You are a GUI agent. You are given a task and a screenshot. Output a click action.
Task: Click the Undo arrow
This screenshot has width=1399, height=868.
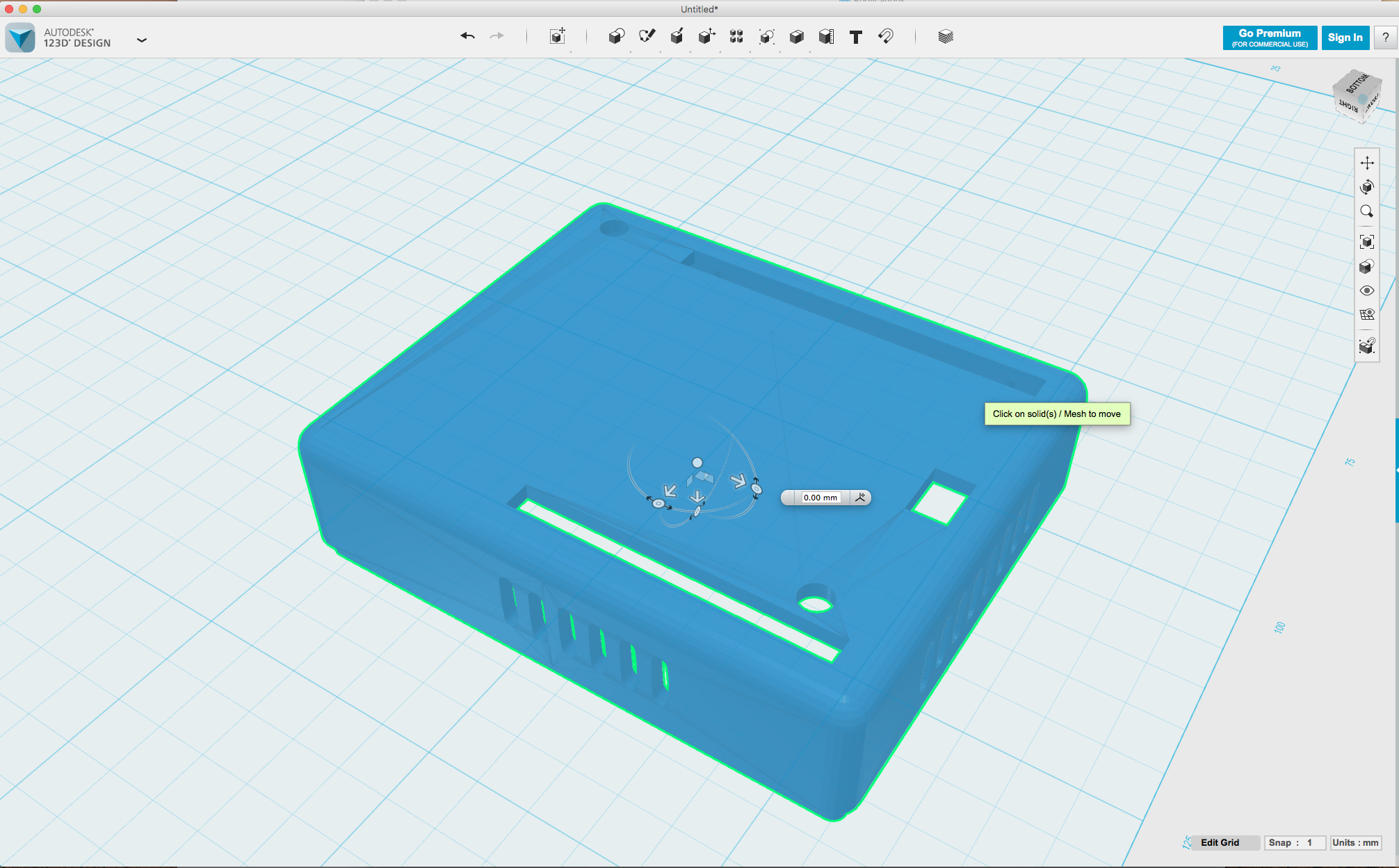point(467,36)
